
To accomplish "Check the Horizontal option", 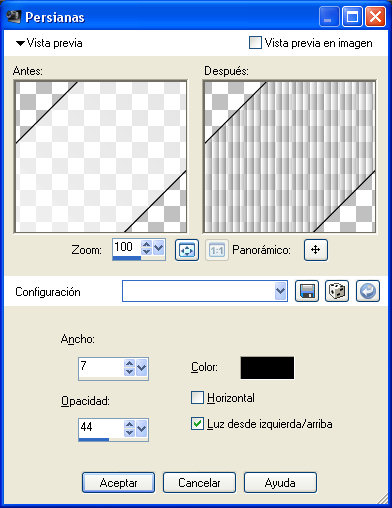I will (197, 398).
